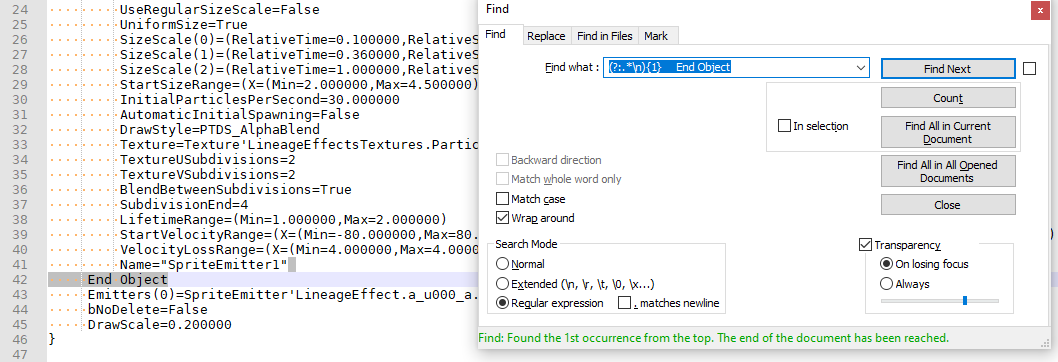Click the 'StartSizeRange=(X=(Min=2.000000' line
Image resolution: width=1058 pixels, height=362 pixels.
pos(299,84)
